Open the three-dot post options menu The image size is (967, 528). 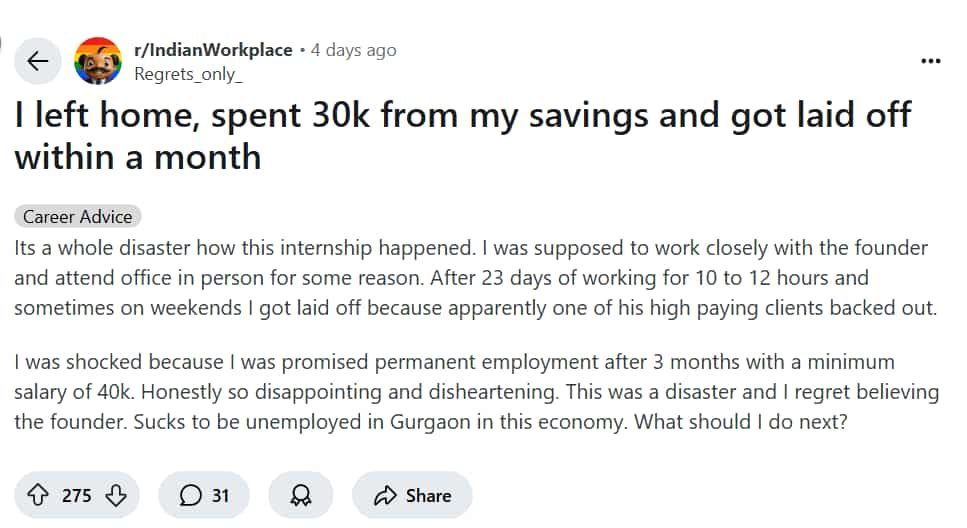click(x=931, y=60)
